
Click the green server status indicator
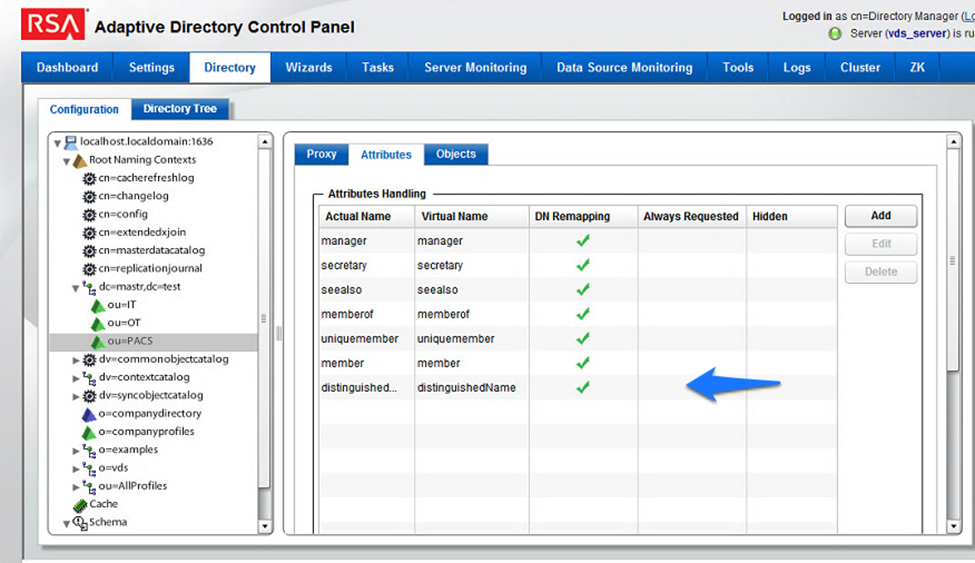(835, 34)
